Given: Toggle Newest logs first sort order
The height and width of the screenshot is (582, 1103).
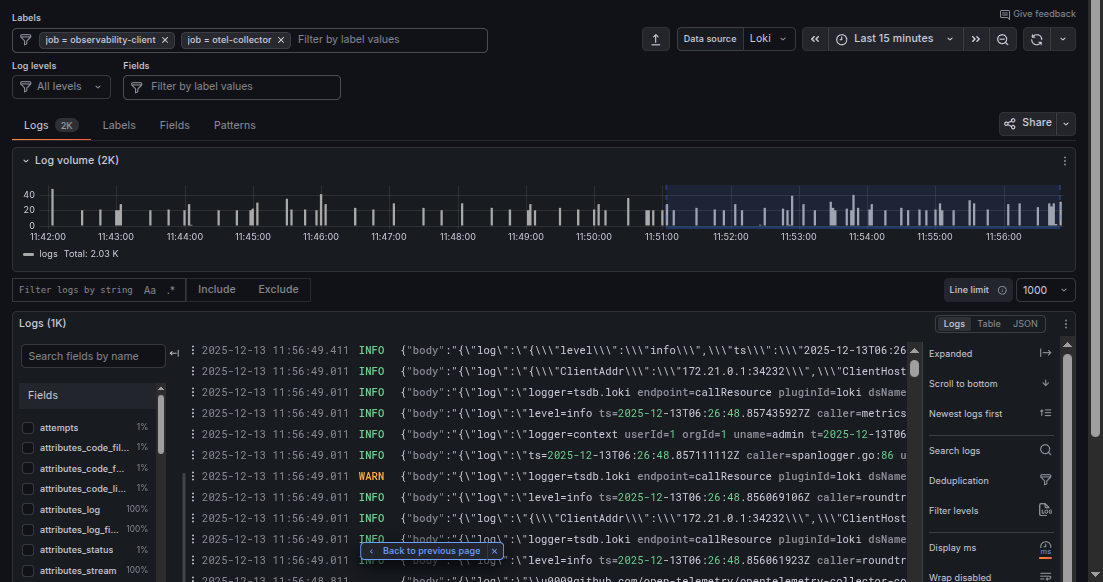Looking at the screenshot, I should point(1045,414).
